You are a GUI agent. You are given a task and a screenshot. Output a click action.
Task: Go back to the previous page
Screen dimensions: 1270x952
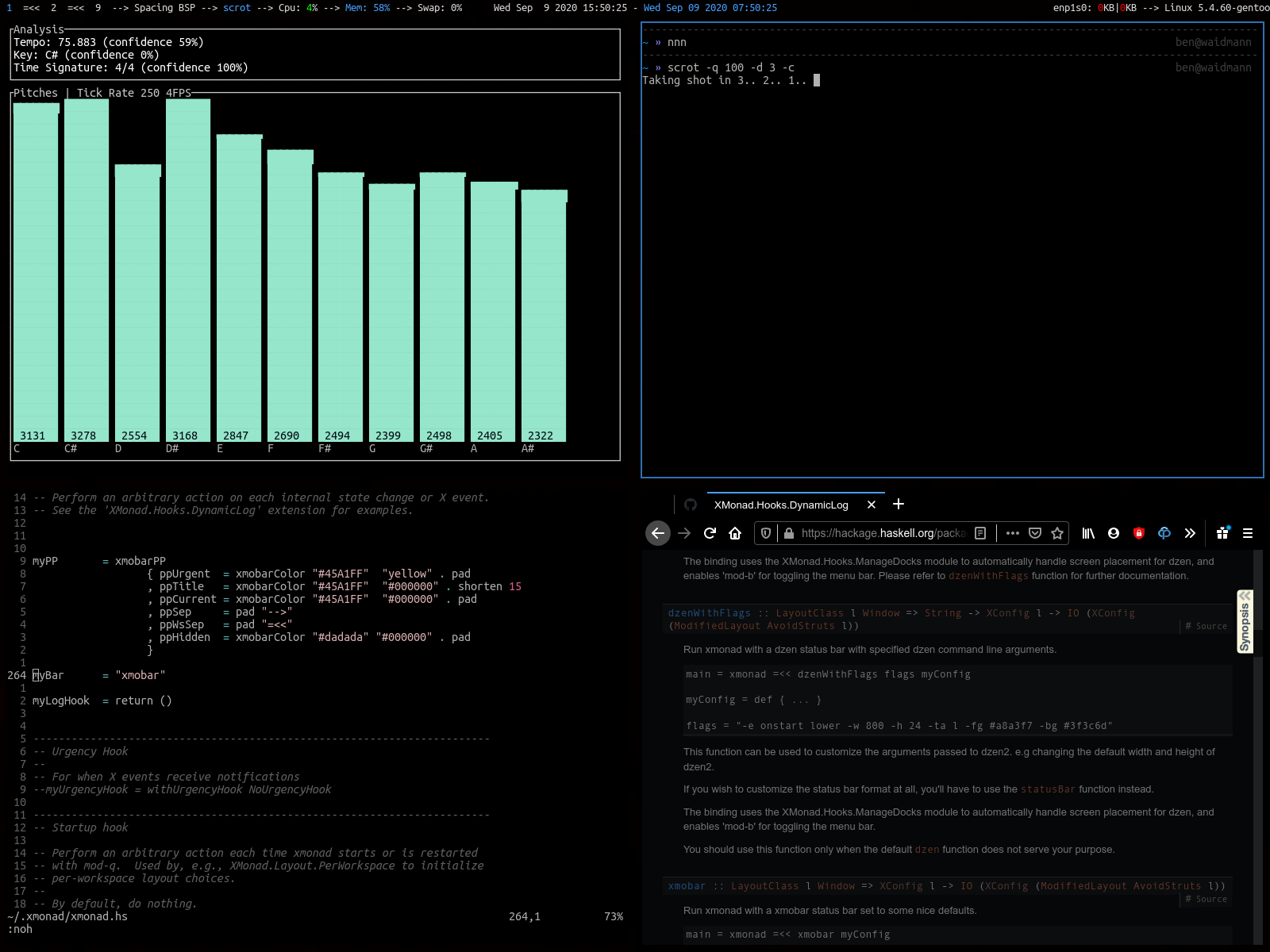(x=658, y=533)
